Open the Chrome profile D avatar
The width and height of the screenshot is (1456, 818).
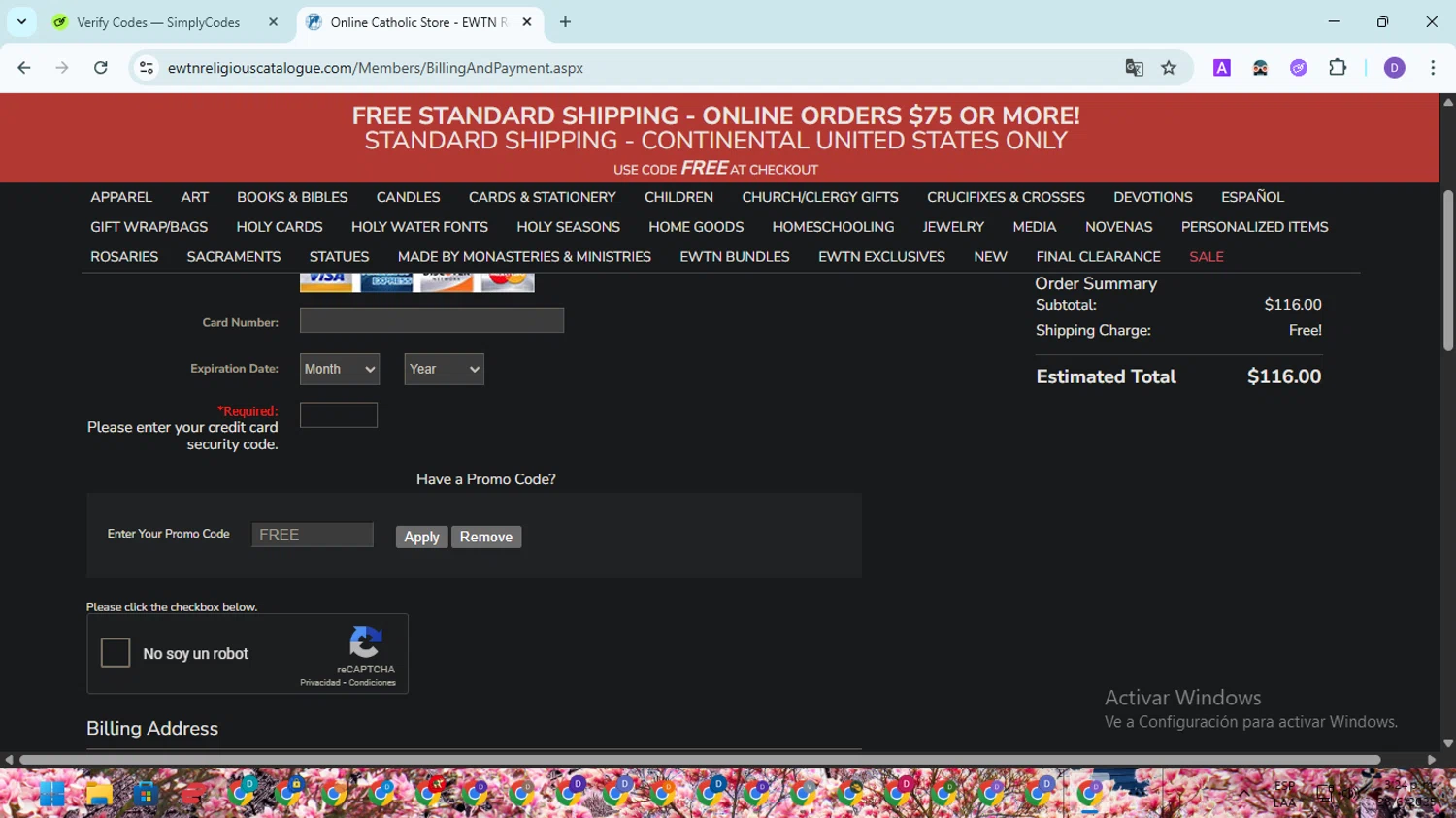coord(1395,68)
